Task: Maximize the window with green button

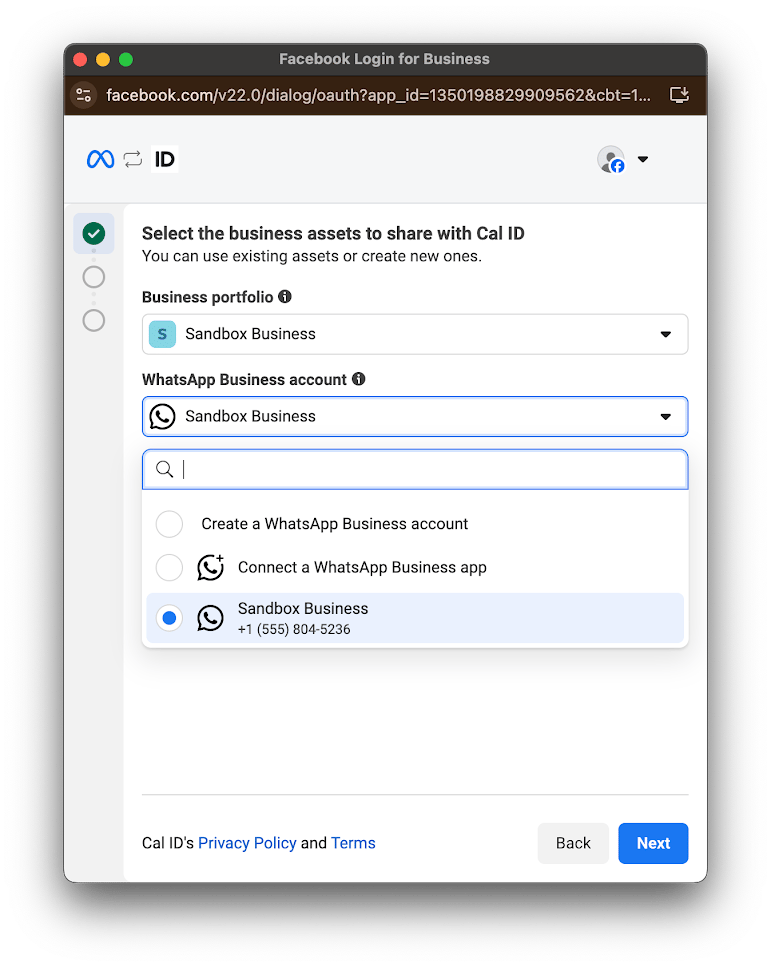Action: tap(126, 59)
